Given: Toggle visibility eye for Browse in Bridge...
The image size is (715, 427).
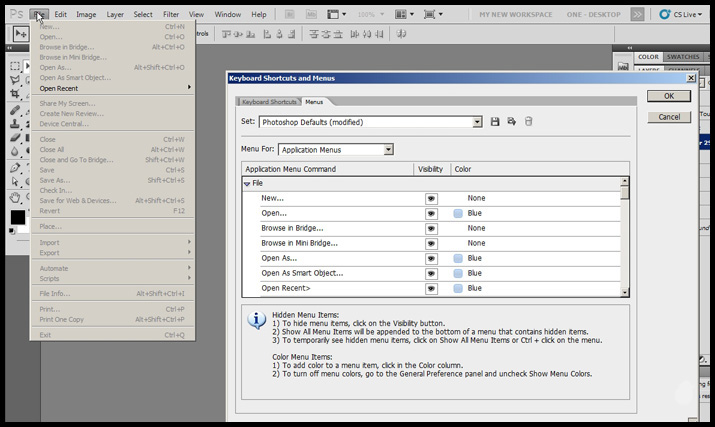Looking at the screenshot, I should coord(431,229).
